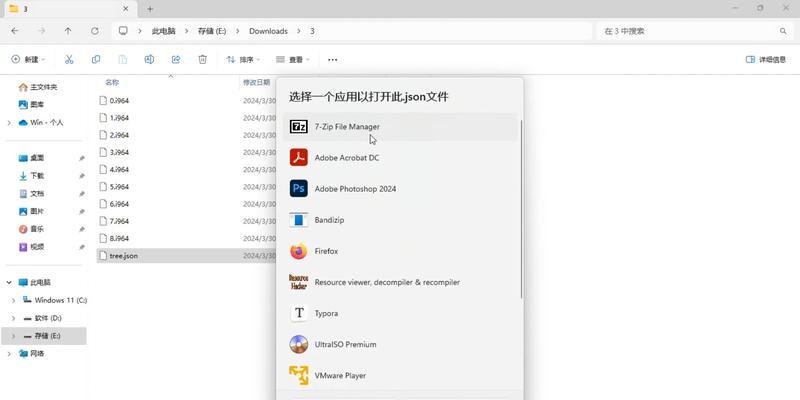The height and width of the screenshot is (400, 800).
Task: Go back with the back arrow
Action: (15, 31)
